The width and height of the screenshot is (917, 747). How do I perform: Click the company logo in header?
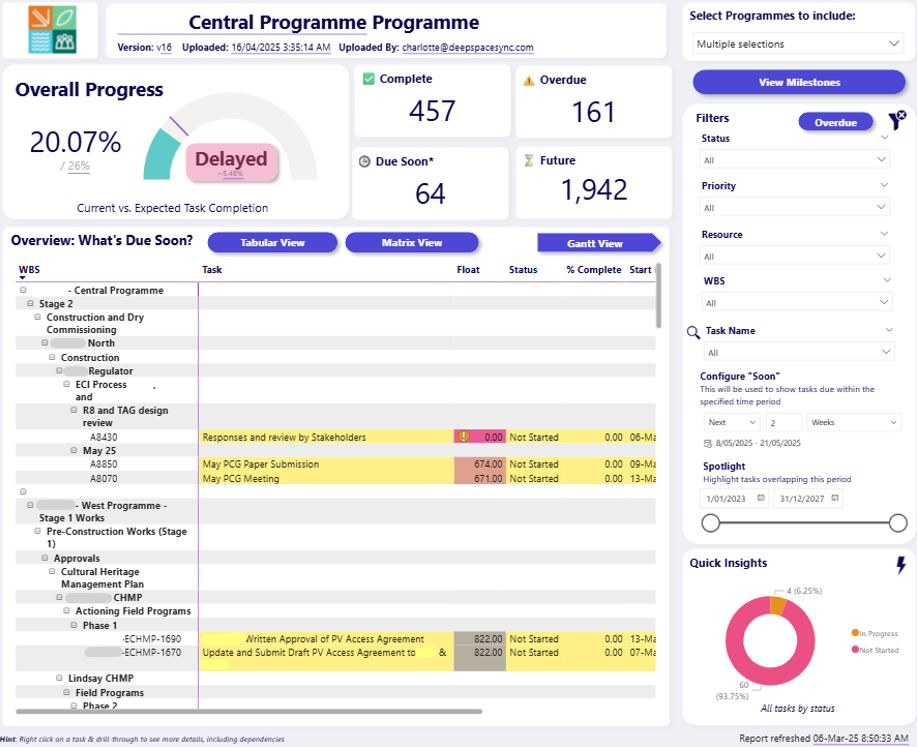pos(52,30)
